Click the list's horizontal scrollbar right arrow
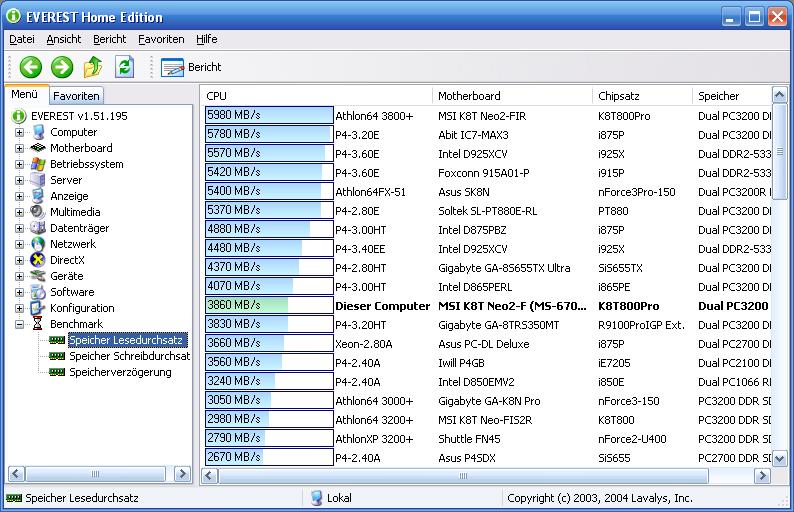Viewport: 794px width, 512px height. 762,476
